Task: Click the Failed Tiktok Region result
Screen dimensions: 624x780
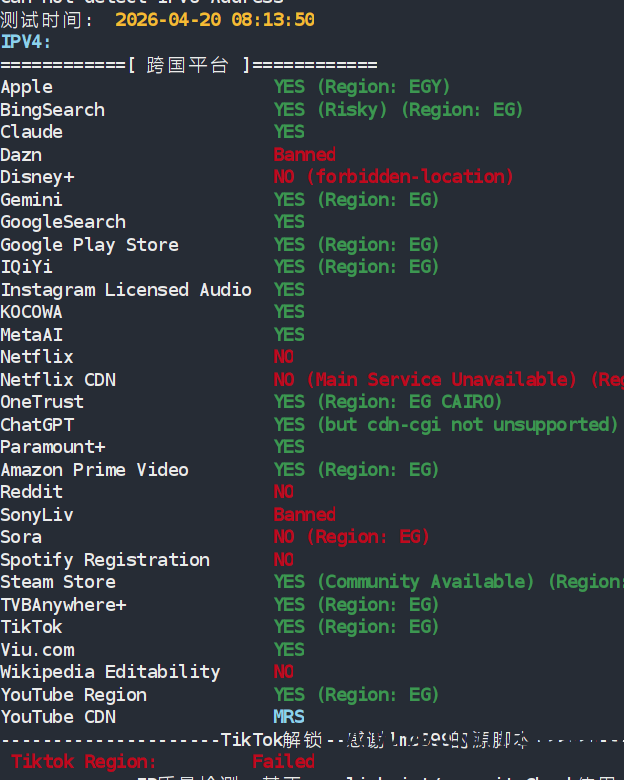Action: 283,762
